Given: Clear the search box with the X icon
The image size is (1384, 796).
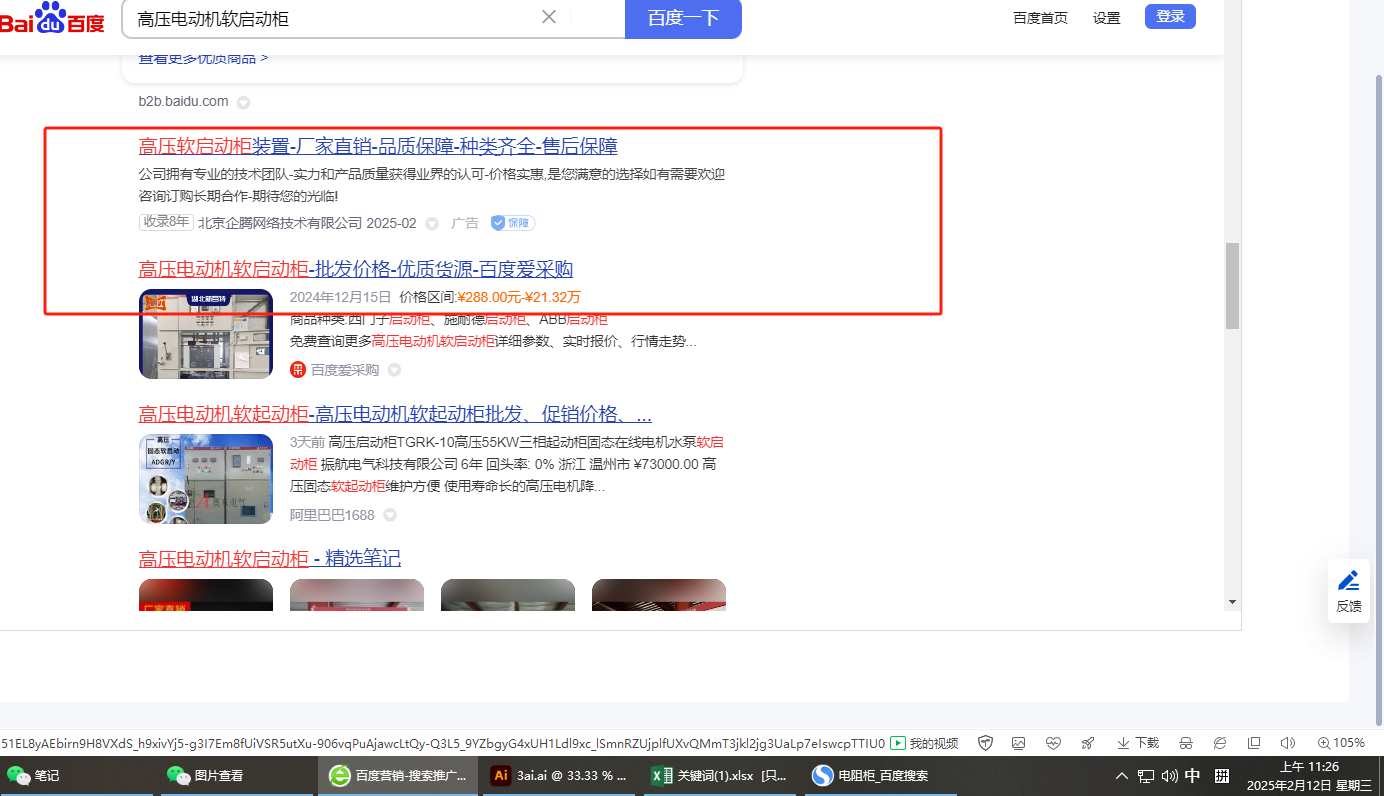Looking at the screenshot, I should 549,17.
